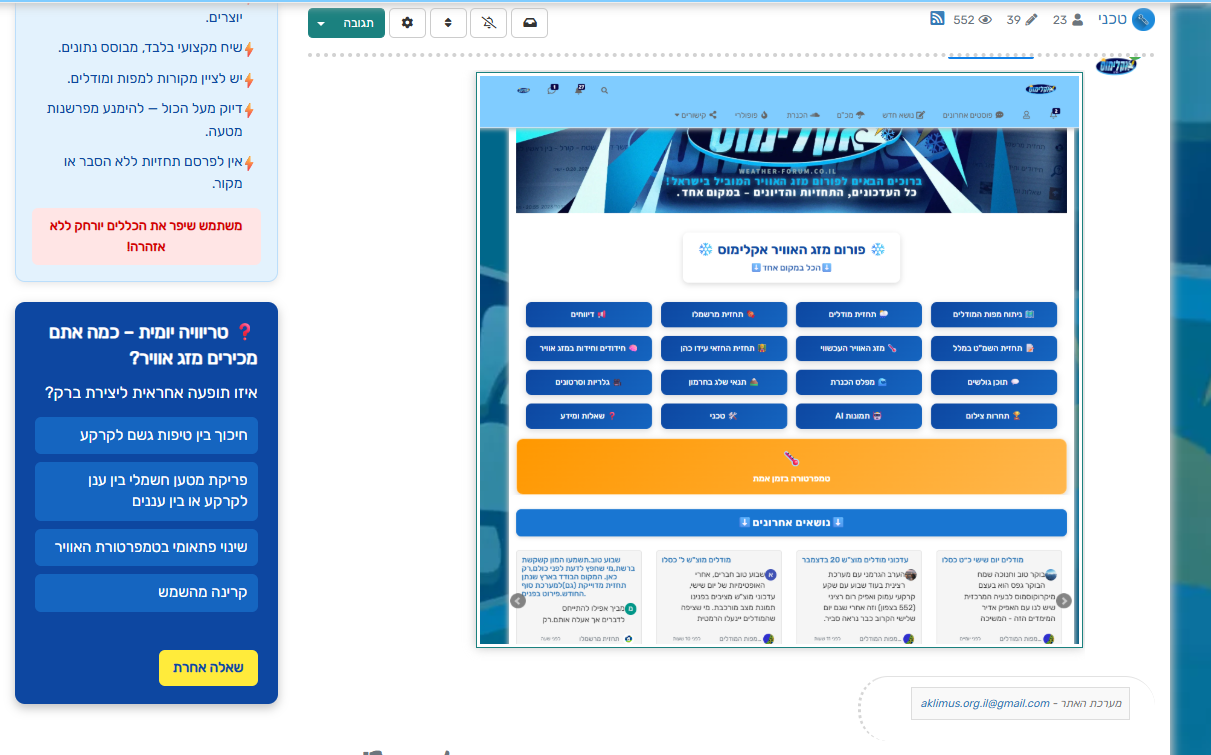Viewport: 1211px width, 755px height.
Task: Open the up-down arrows sort dropdown
Action: coord(448,23)
